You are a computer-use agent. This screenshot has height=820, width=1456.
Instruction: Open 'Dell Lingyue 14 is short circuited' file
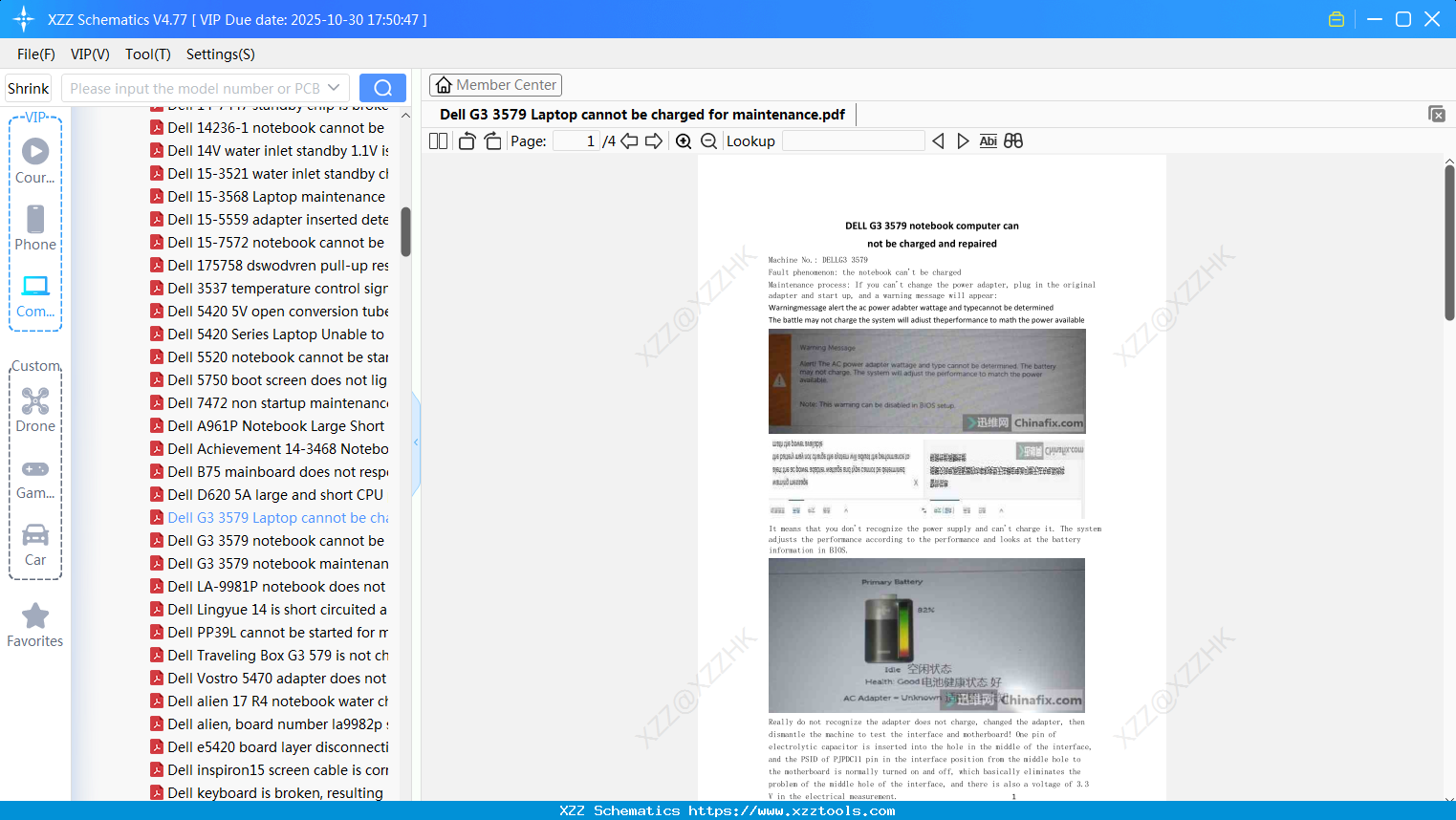(277, 610)
